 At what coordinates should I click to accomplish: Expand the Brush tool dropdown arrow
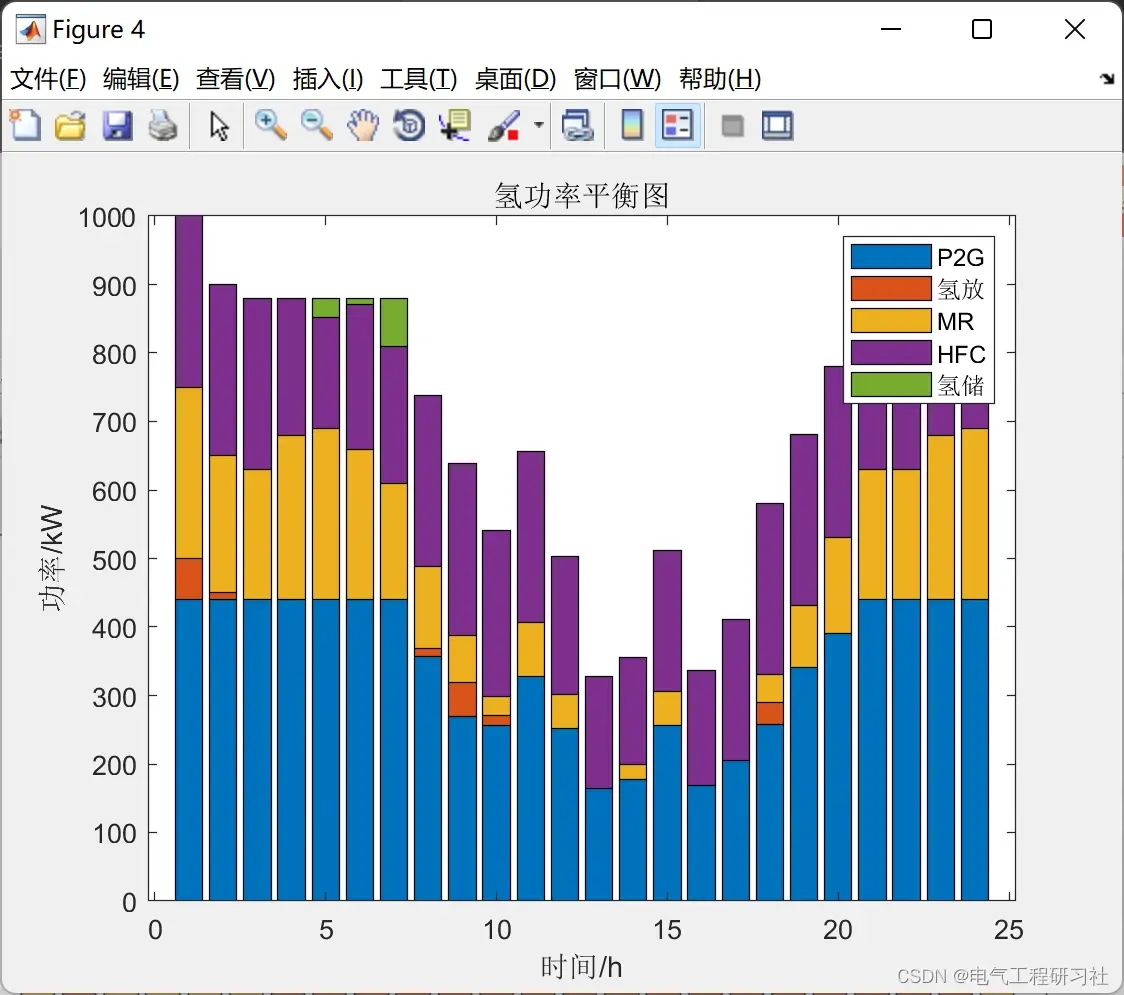point(538,125)
